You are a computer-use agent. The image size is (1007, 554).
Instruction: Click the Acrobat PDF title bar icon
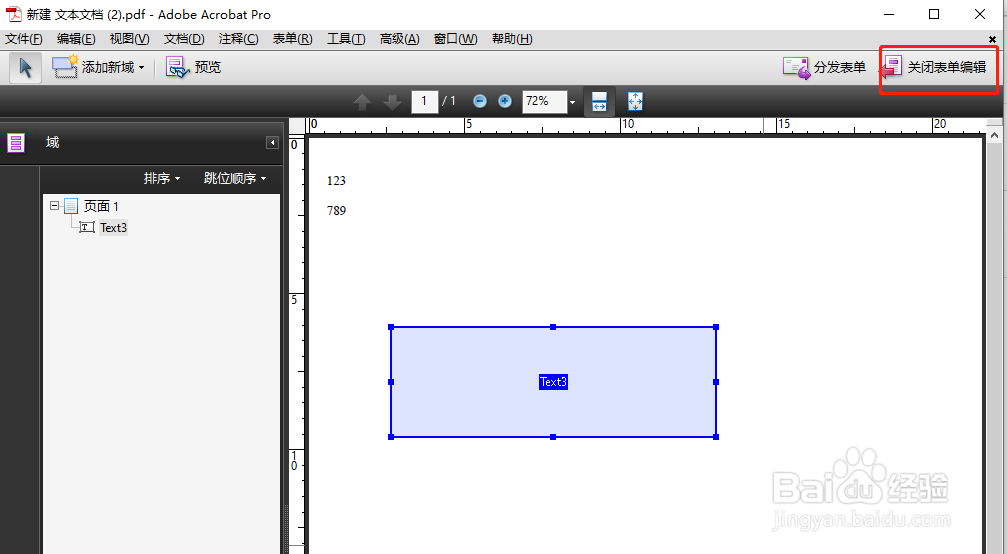click(13, 14)
